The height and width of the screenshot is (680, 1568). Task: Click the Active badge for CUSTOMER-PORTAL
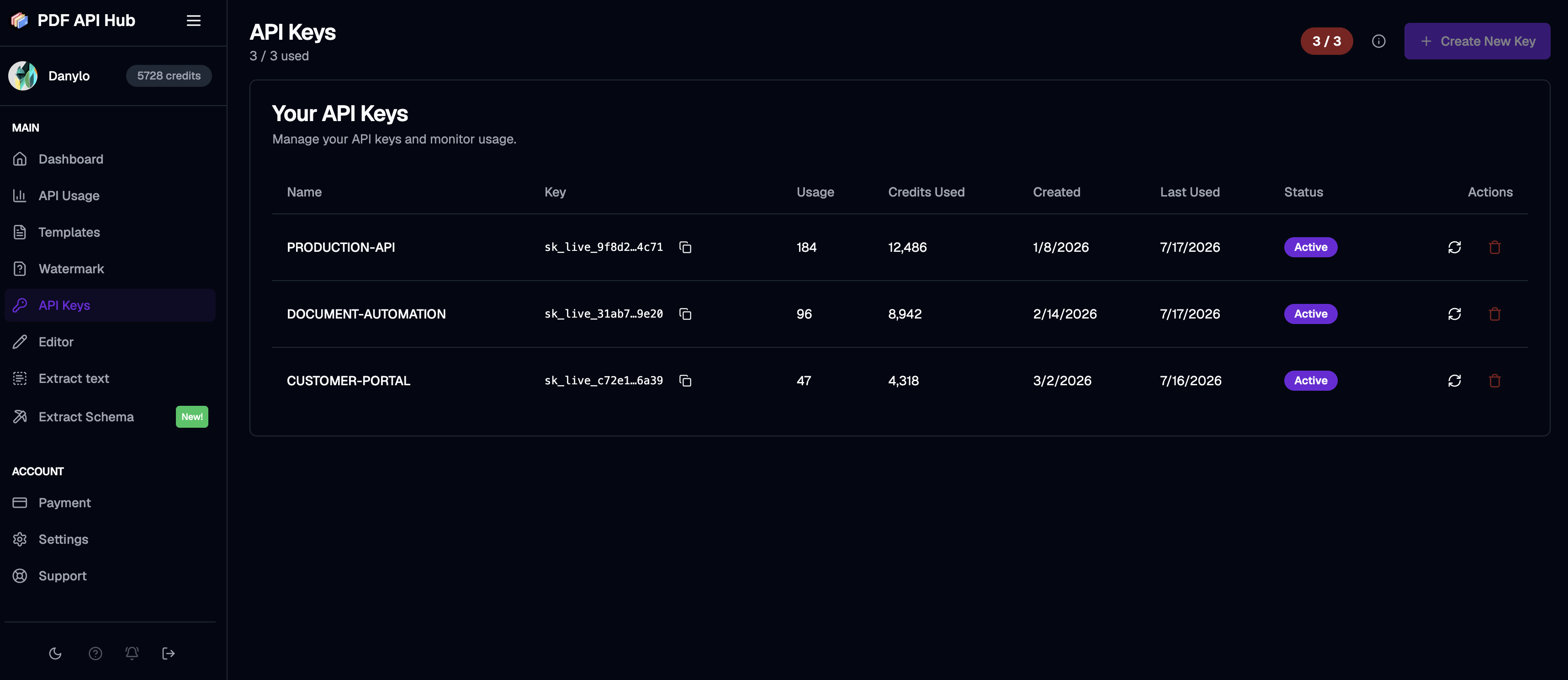pyautogui.click(x=1310, y=381)
